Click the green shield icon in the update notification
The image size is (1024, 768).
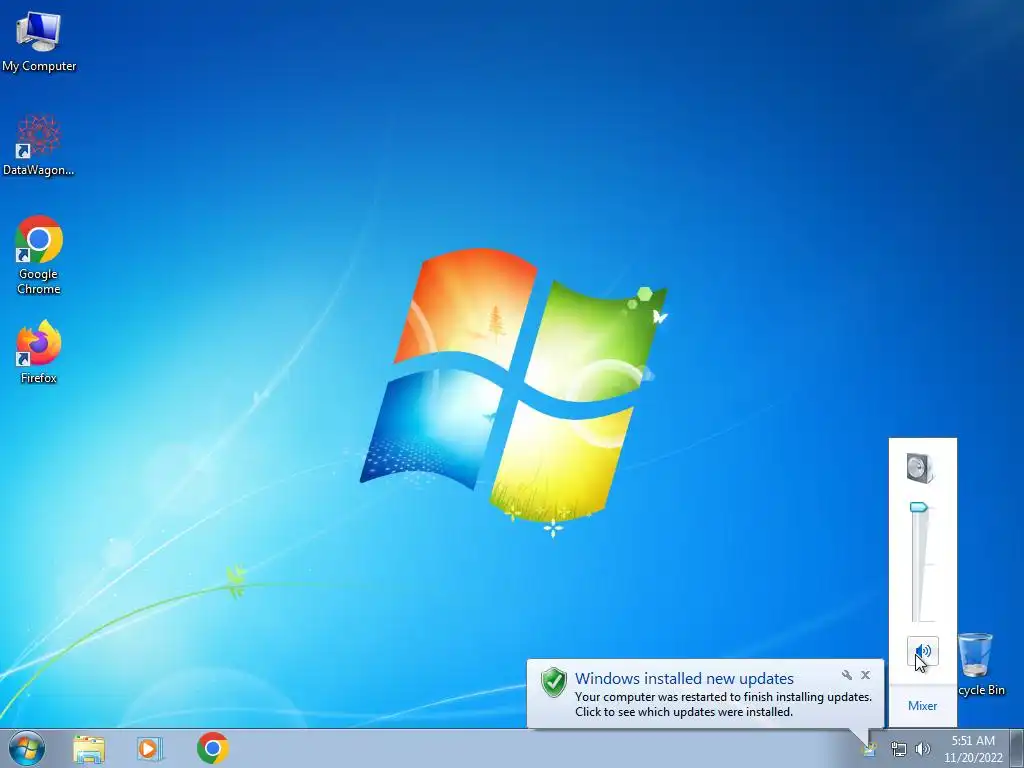[x=554, y=682]
